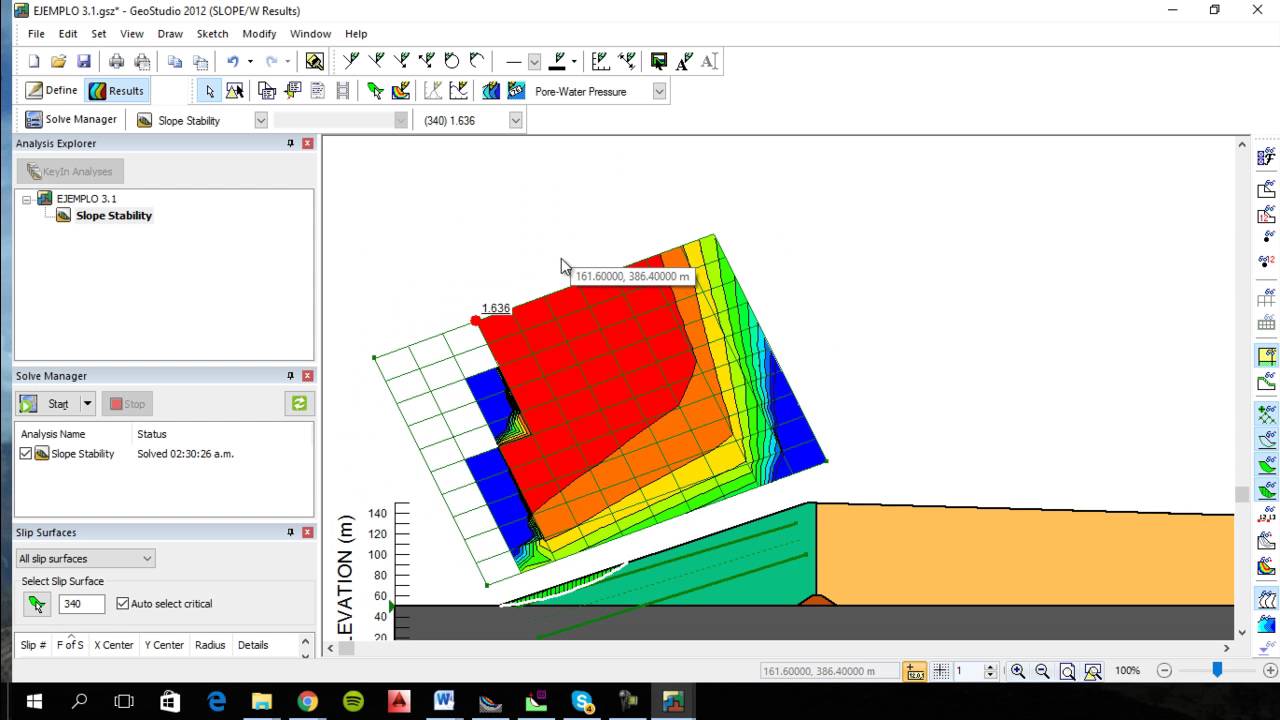Click the Zoom Page icon in status bar
The height and width of the screenshot is (720, 1280).
(x=1067, y=671)
